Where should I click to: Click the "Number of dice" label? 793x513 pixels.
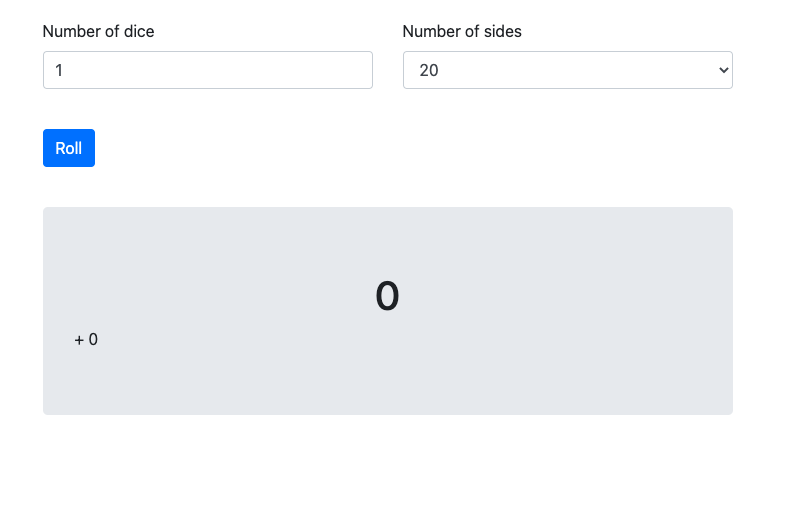98,31
